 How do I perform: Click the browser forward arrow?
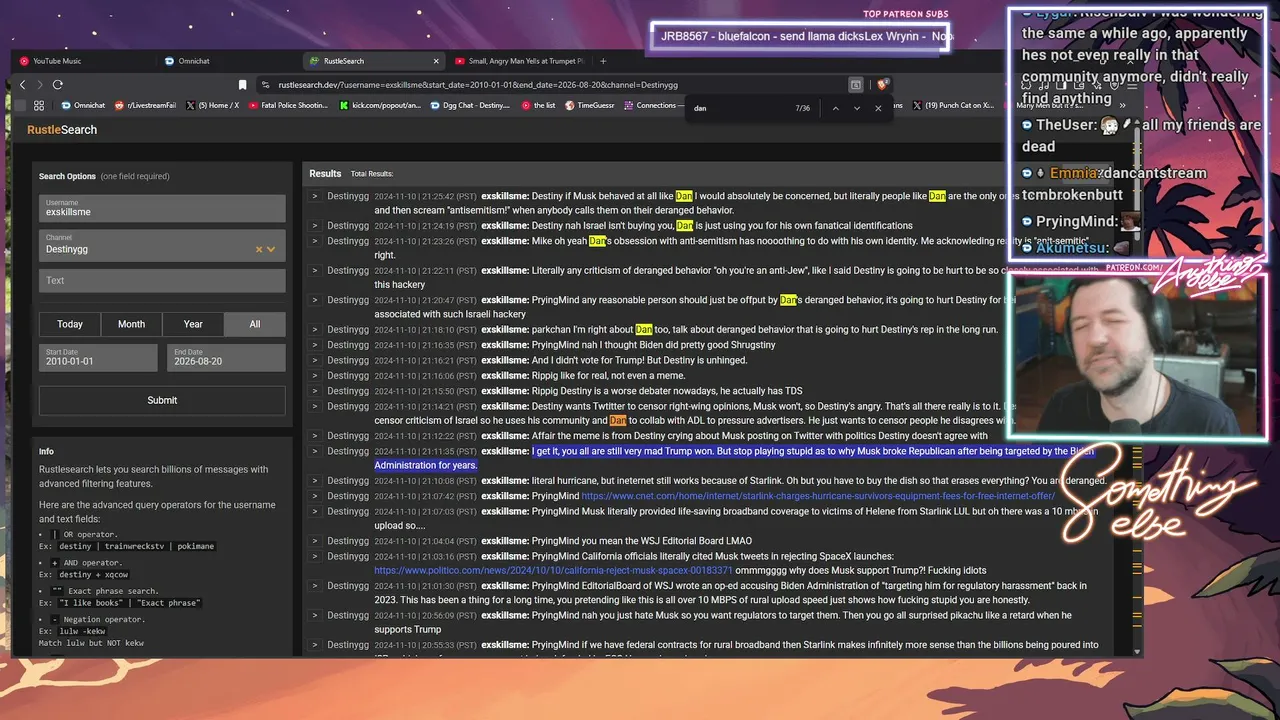[39, 85]
